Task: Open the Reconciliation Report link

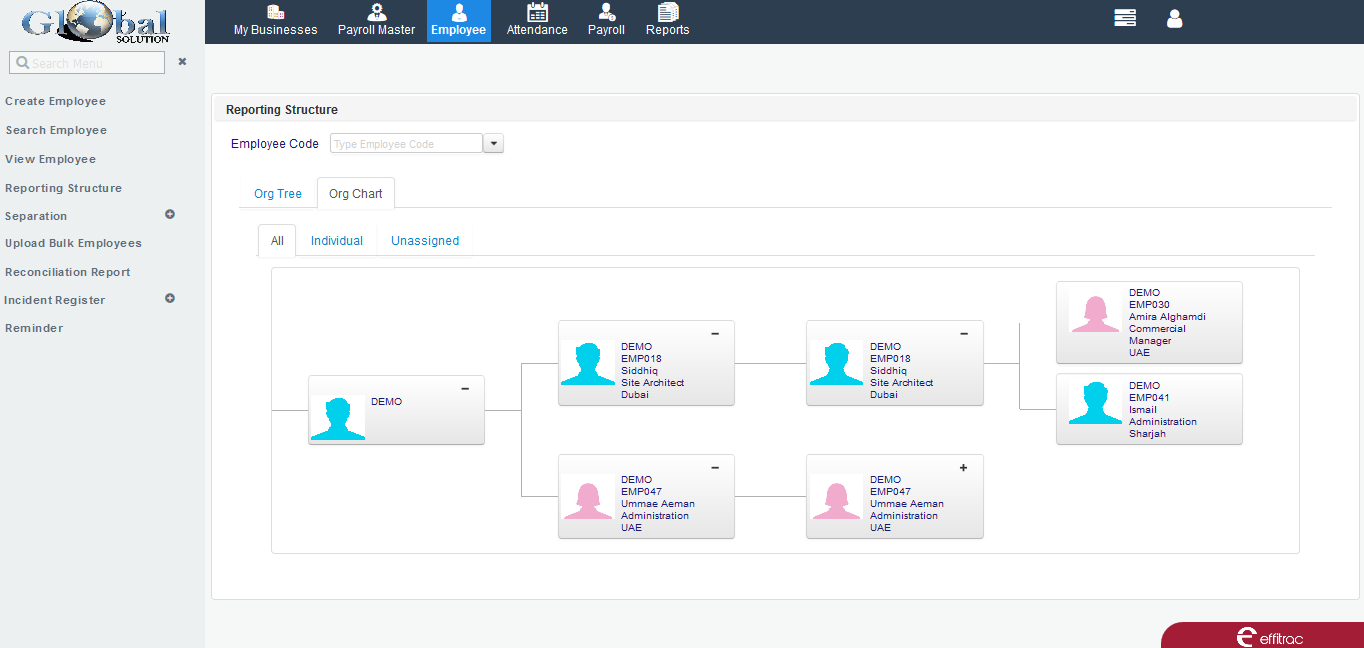Action: [x=68, y=272]
